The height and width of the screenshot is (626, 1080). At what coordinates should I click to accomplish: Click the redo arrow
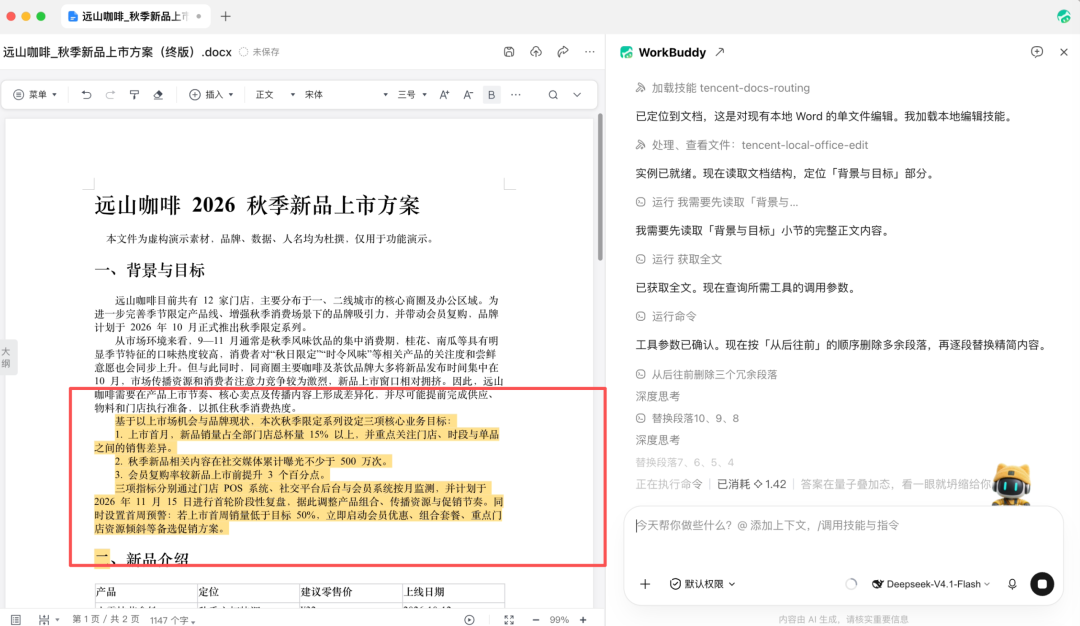110,95
